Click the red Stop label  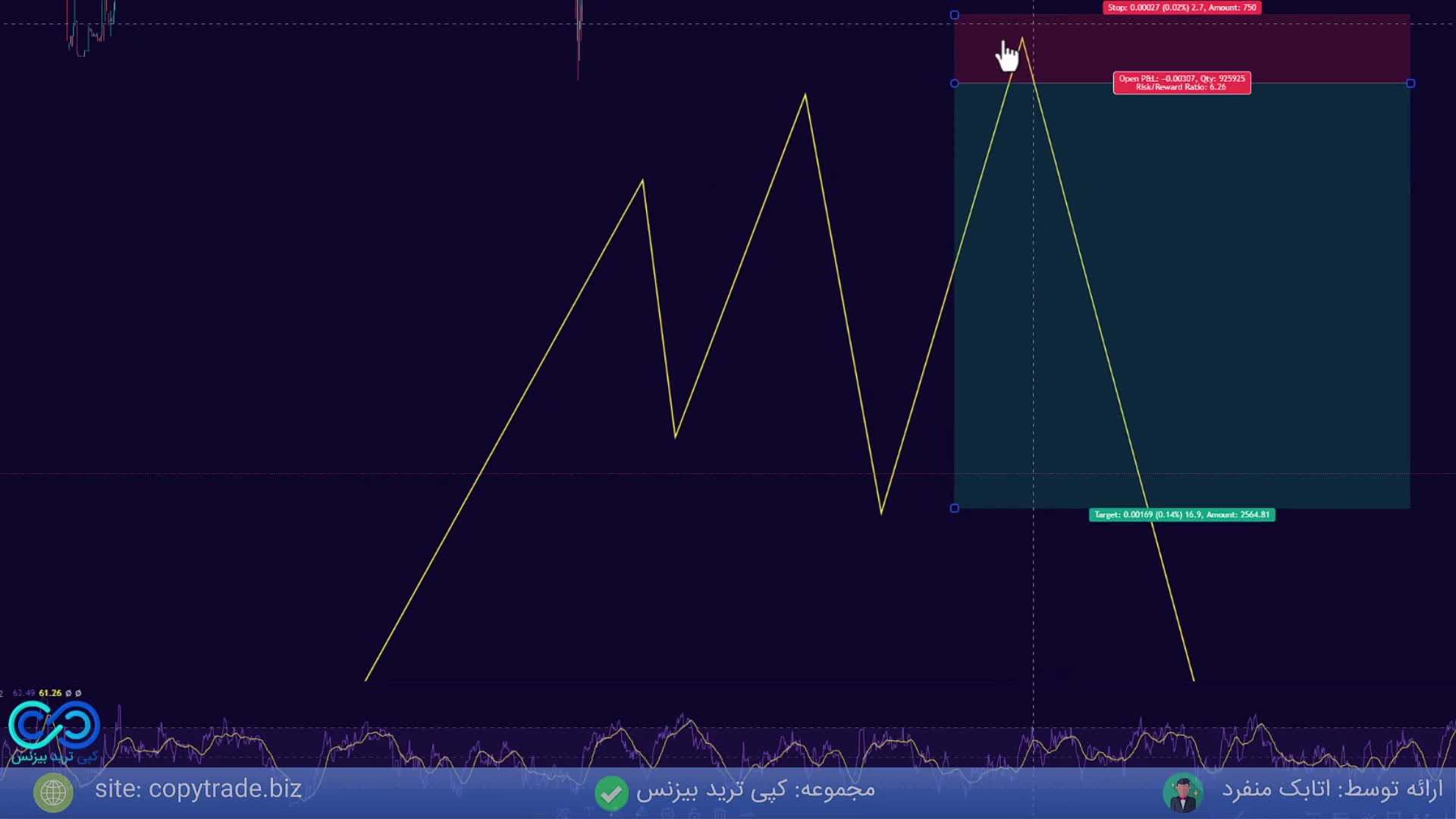pos(1181,8)
